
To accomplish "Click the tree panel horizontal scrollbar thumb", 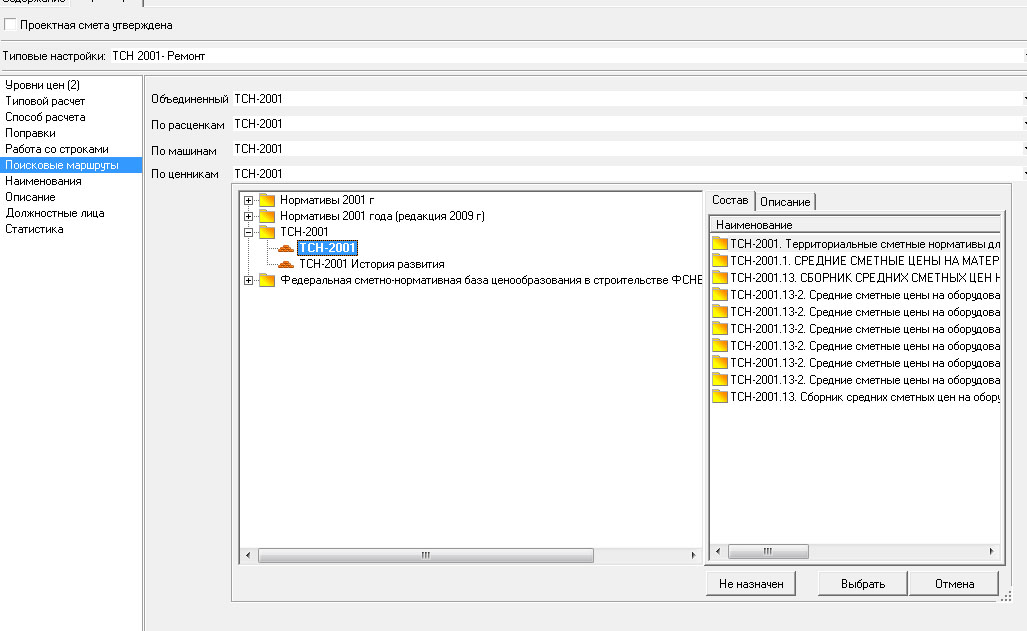I will click(426, 555).
